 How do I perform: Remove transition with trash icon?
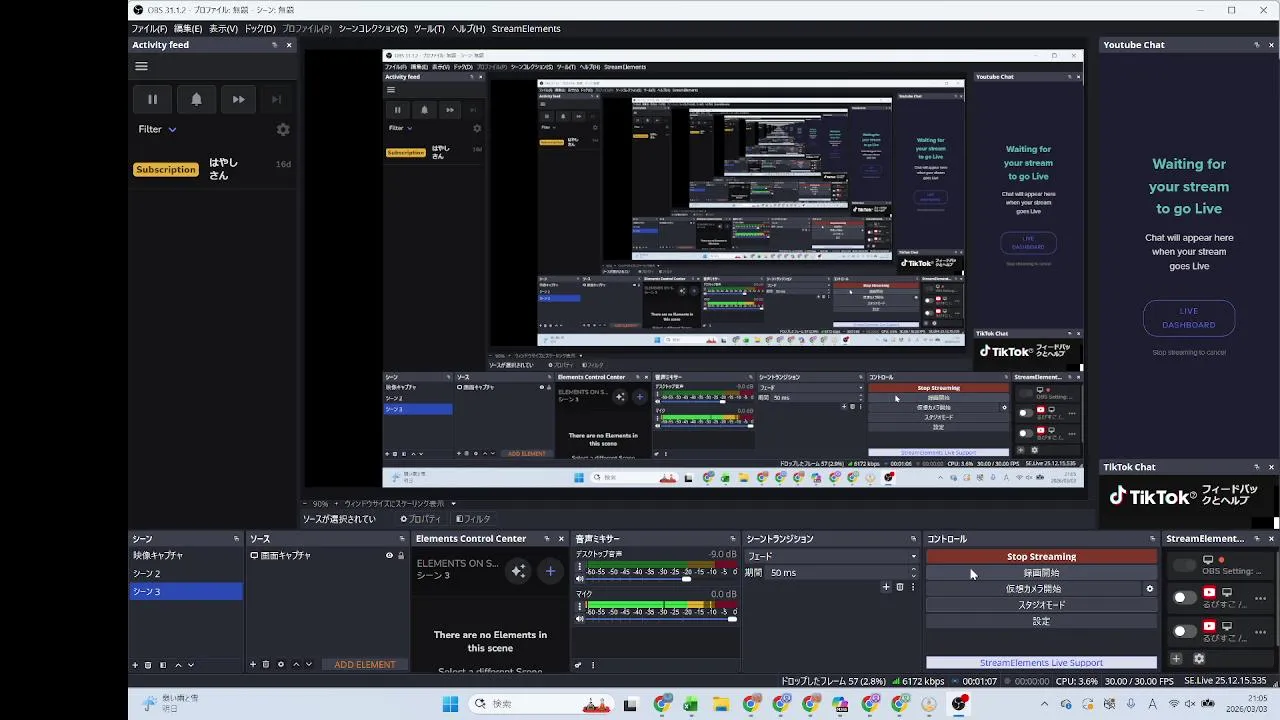[899, 587]
